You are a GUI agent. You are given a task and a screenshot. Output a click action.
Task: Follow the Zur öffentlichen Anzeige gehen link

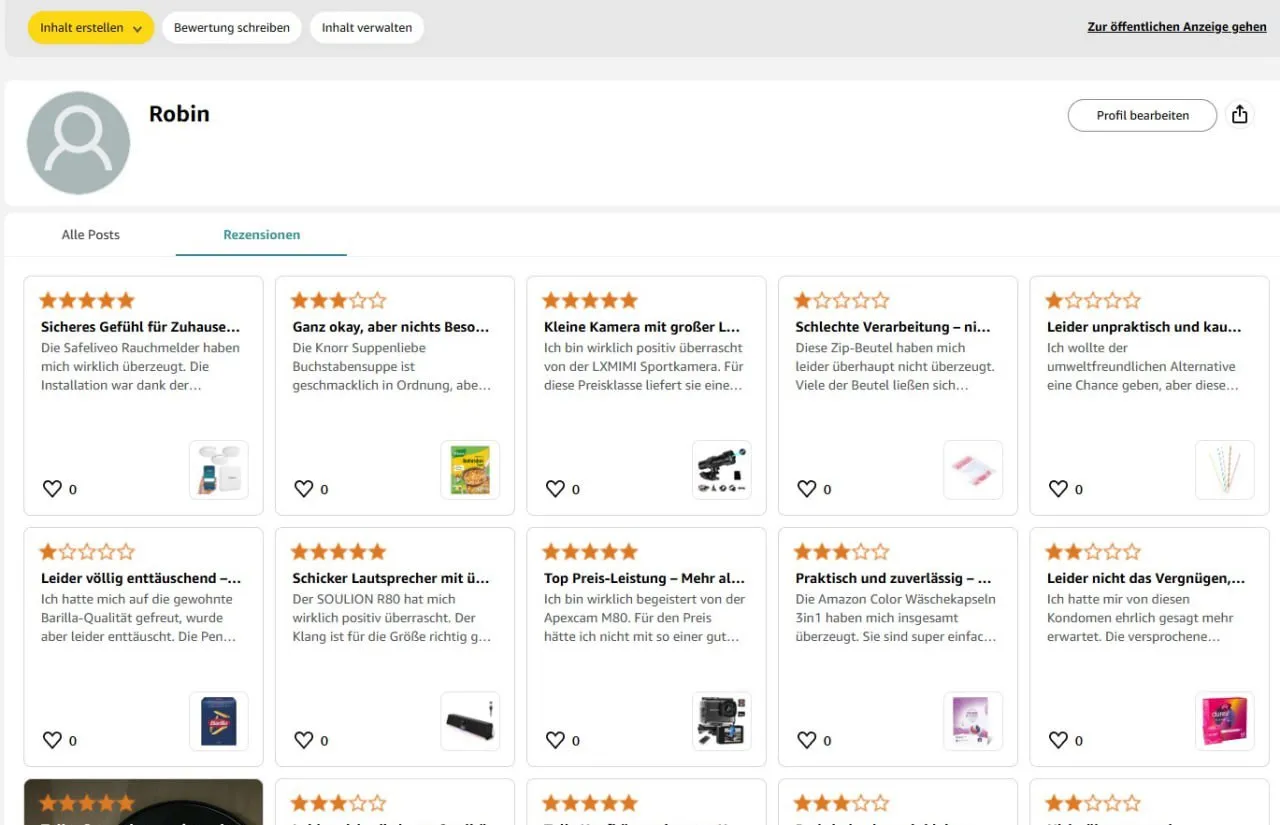click(1177, 27)
